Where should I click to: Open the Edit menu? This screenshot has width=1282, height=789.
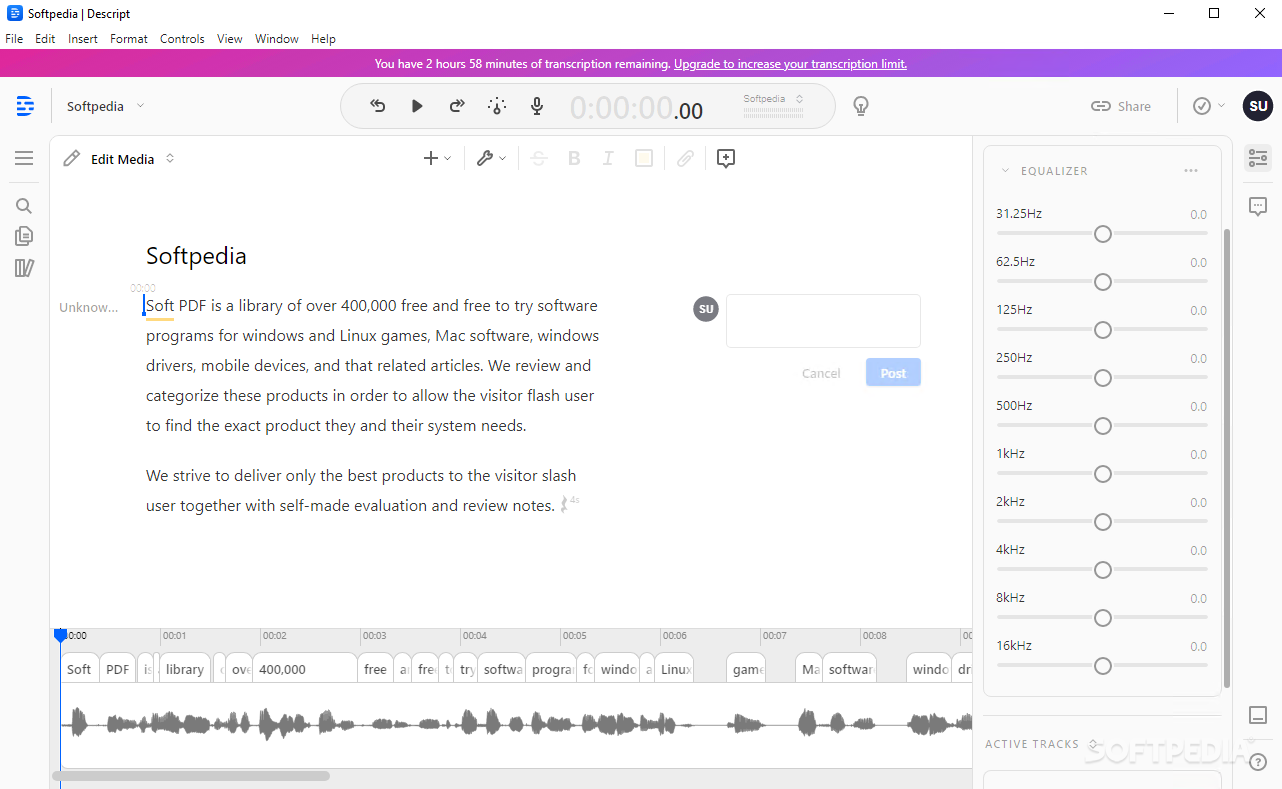[45, 39]
